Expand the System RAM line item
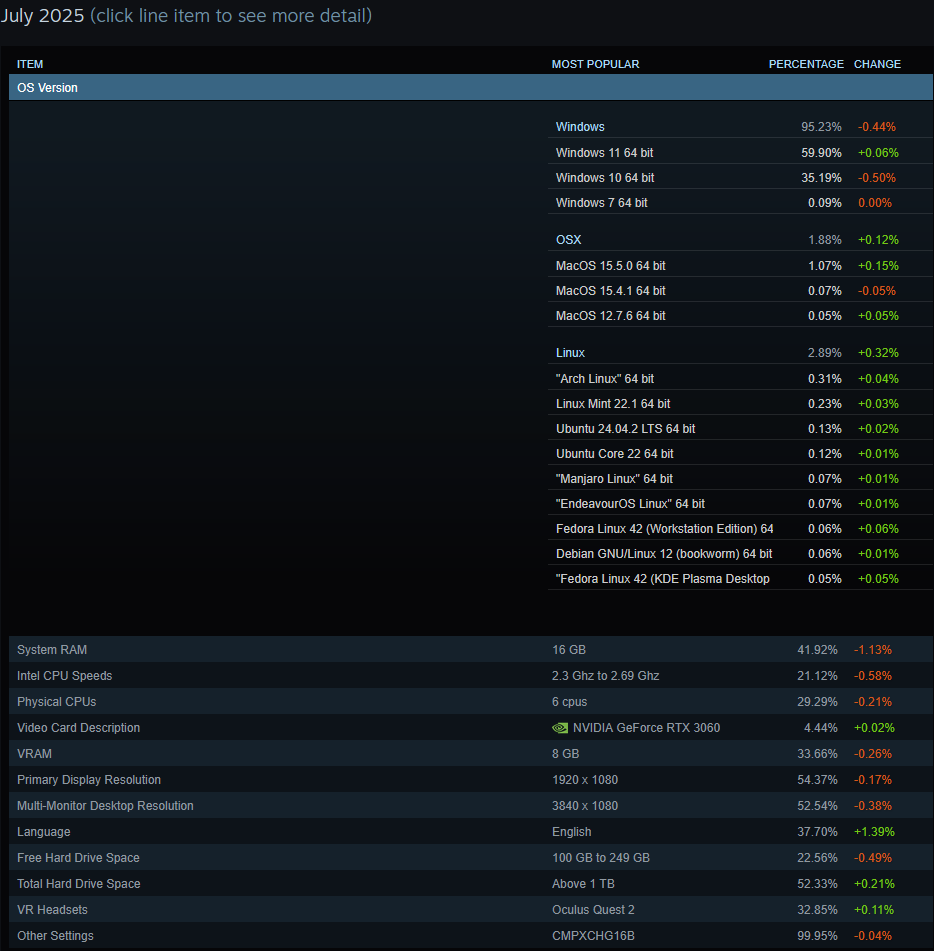 471,650
